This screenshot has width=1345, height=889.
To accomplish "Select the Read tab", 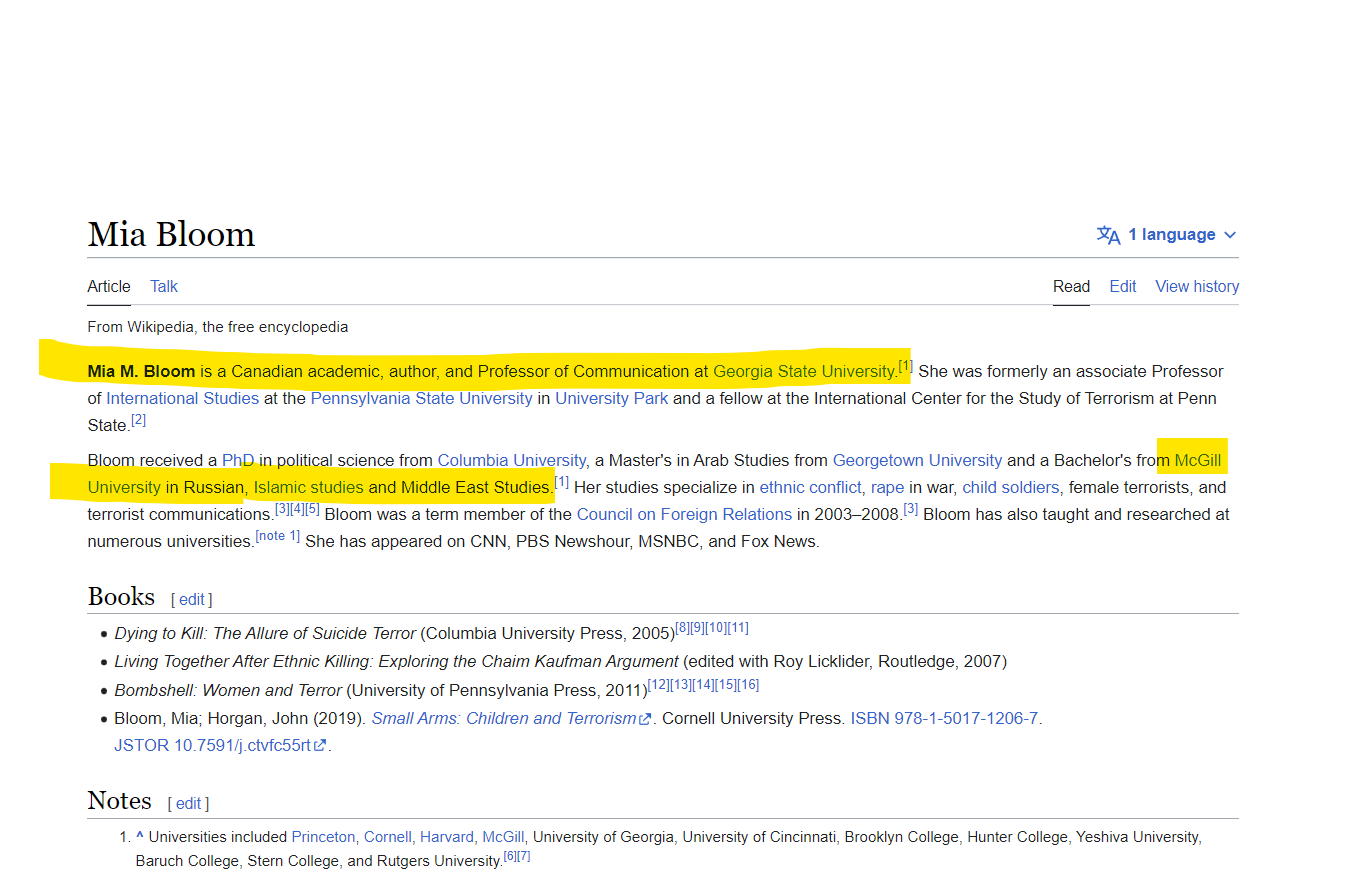I will [1071, 286].
